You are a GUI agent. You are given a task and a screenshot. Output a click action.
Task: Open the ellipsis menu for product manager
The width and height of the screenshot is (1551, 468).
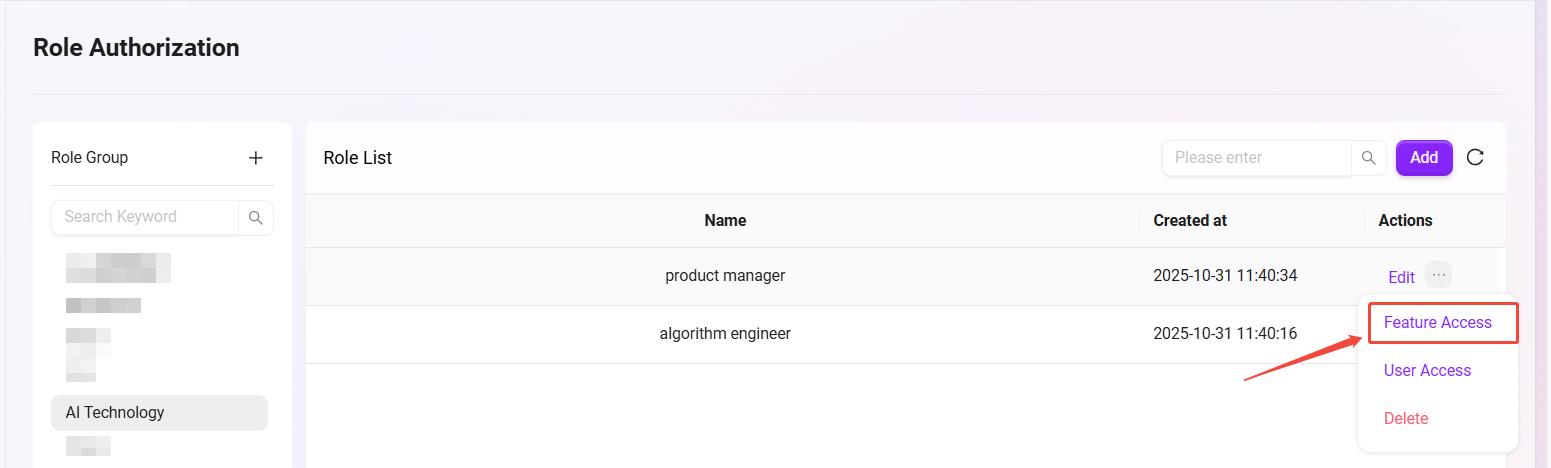point(1438,274)
